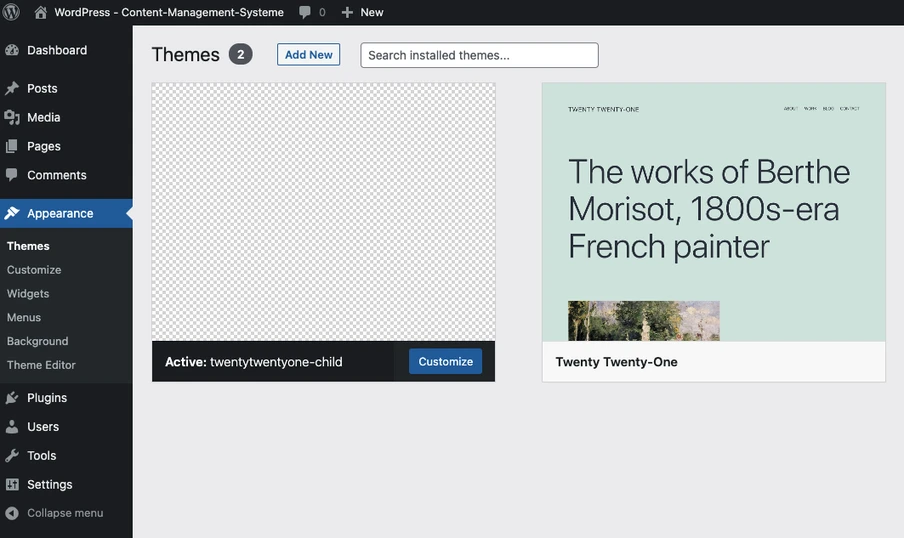
Task: Click the Plugins plug icon
Action: point(12,397)
